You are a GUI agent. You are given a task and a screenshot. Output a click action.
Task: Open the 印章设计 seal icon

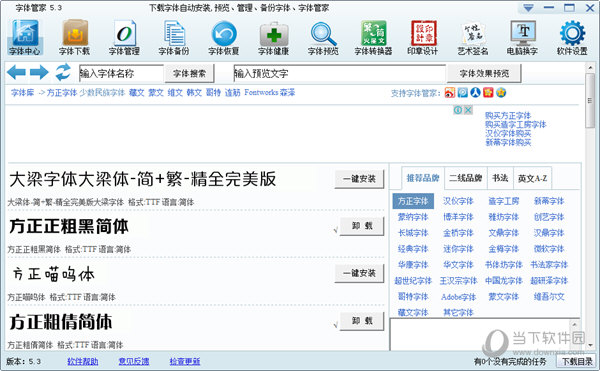[423, 37]
